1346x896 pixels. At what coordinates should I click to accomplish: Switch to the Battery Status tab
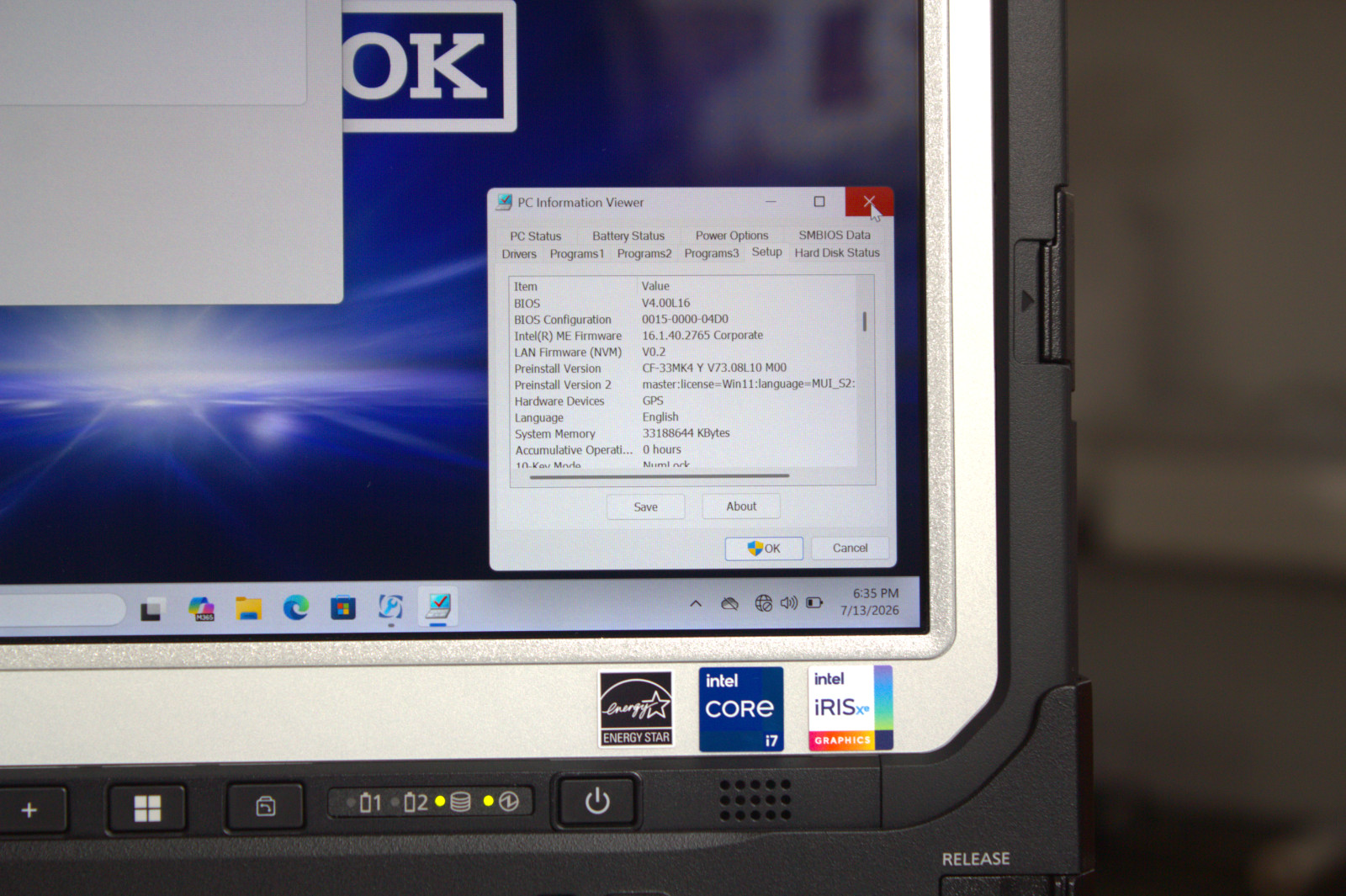tap(628, 236)
